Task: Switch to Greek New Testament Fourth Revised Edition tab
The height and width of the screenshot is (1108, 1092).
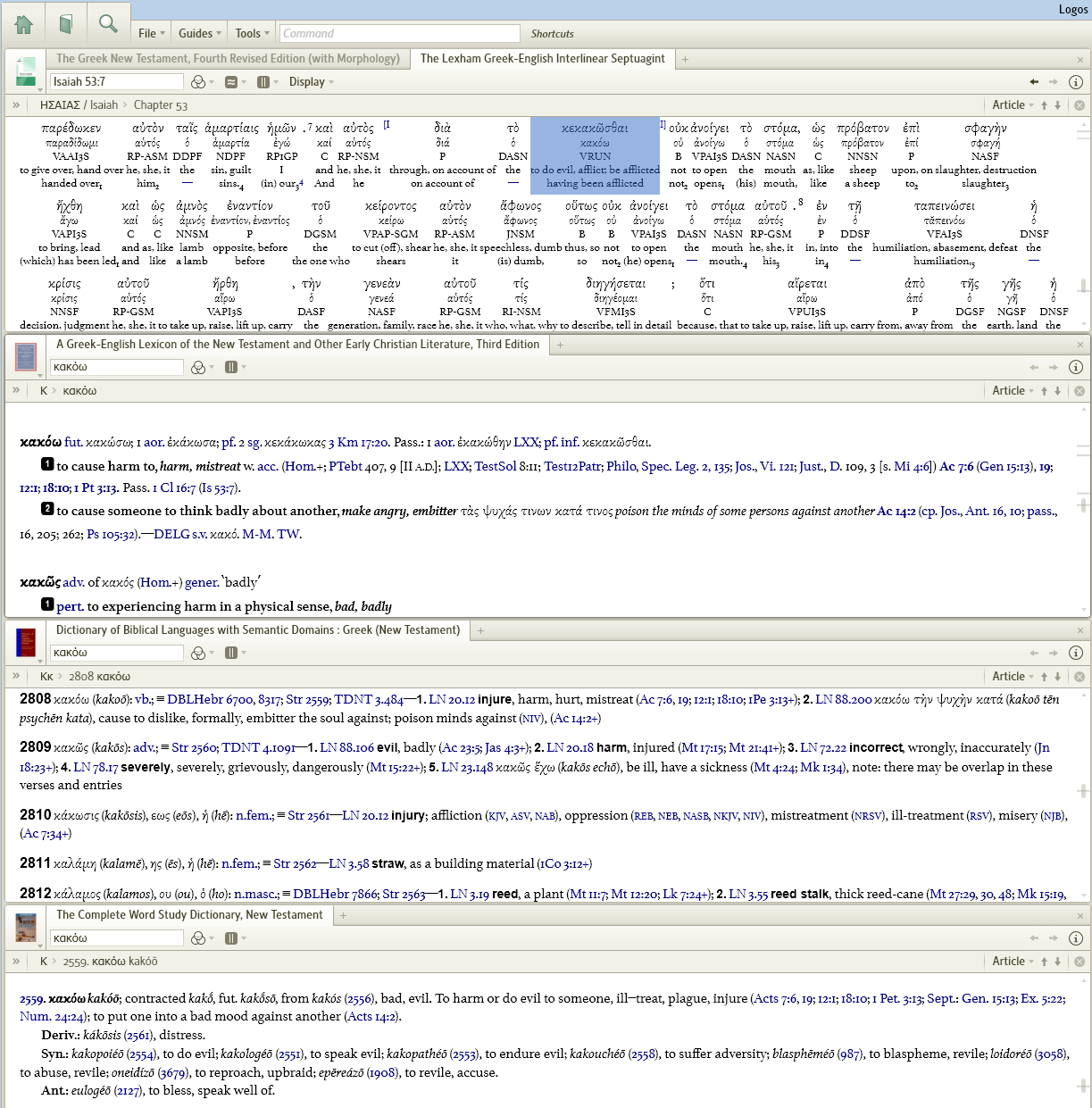Action: pyautogui.click(x=228, y=59)
